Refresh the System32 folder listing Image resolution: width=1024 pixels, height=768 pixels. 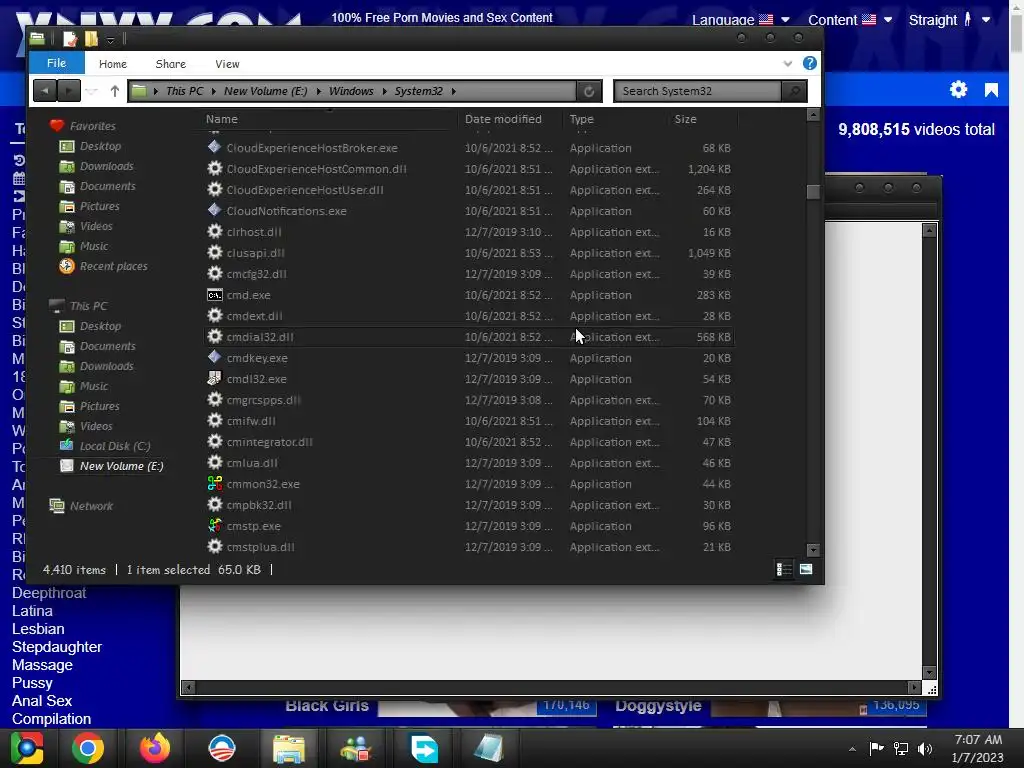[589, 91]
